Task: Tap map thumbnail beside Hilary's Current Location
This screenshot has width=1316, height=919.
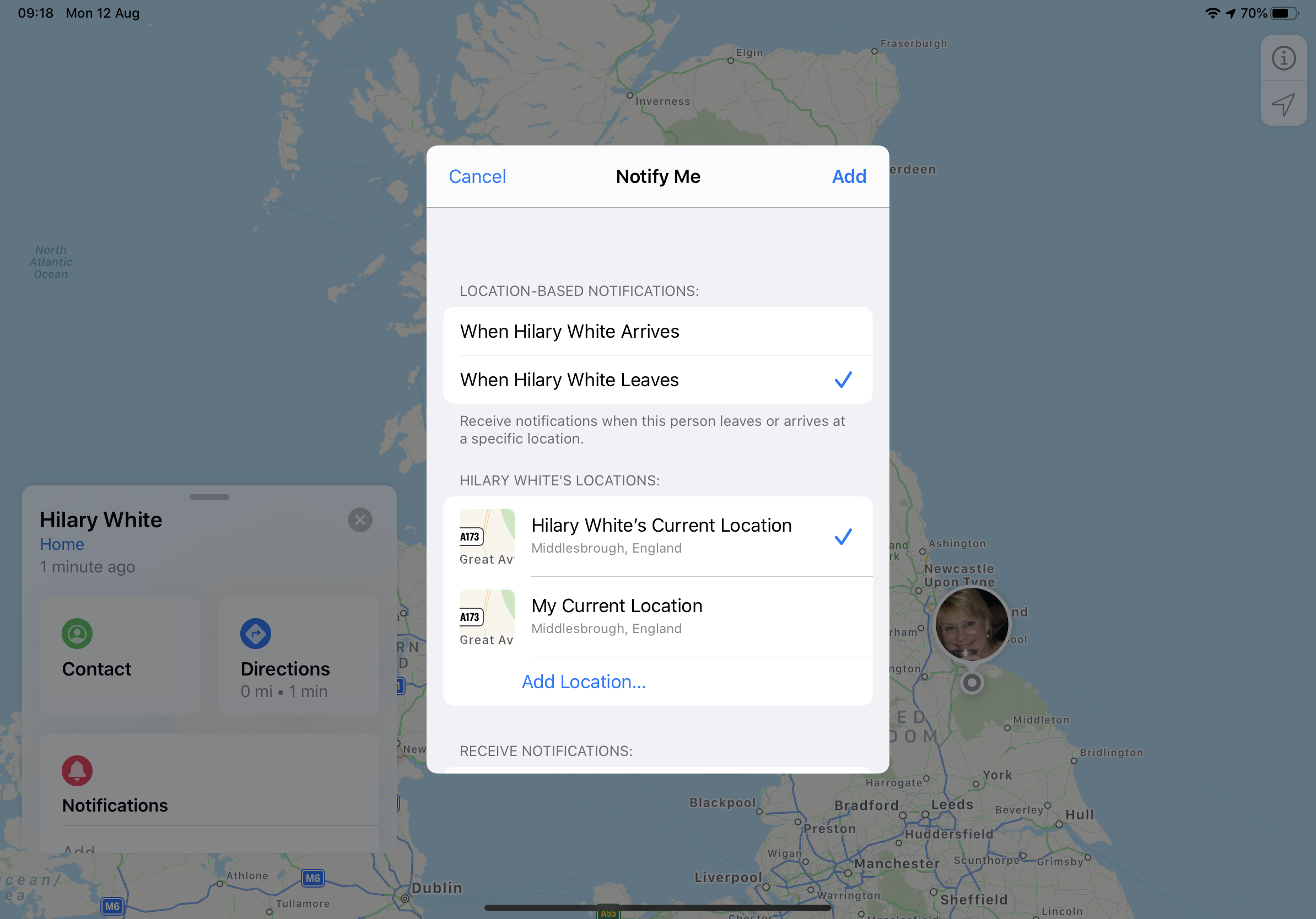Action: click(487, 536)
